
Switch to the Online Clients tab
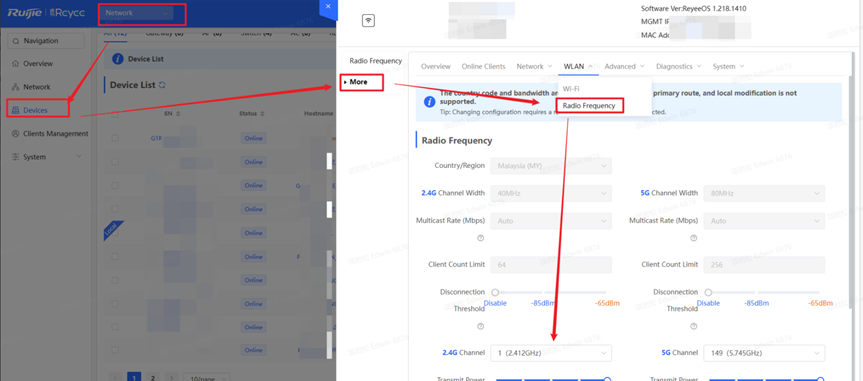coord(483,66)
